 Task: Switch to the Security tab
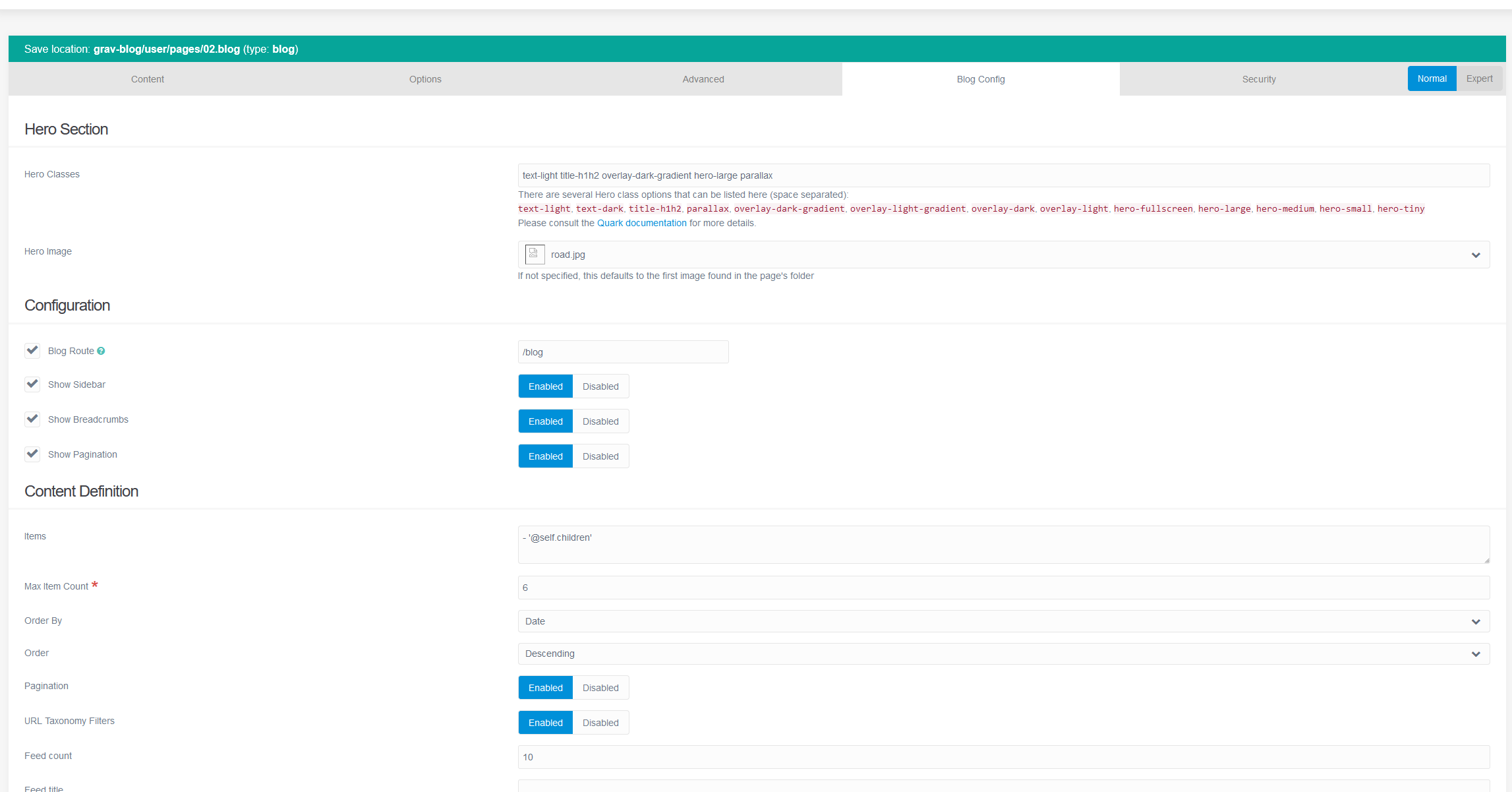1259,79
